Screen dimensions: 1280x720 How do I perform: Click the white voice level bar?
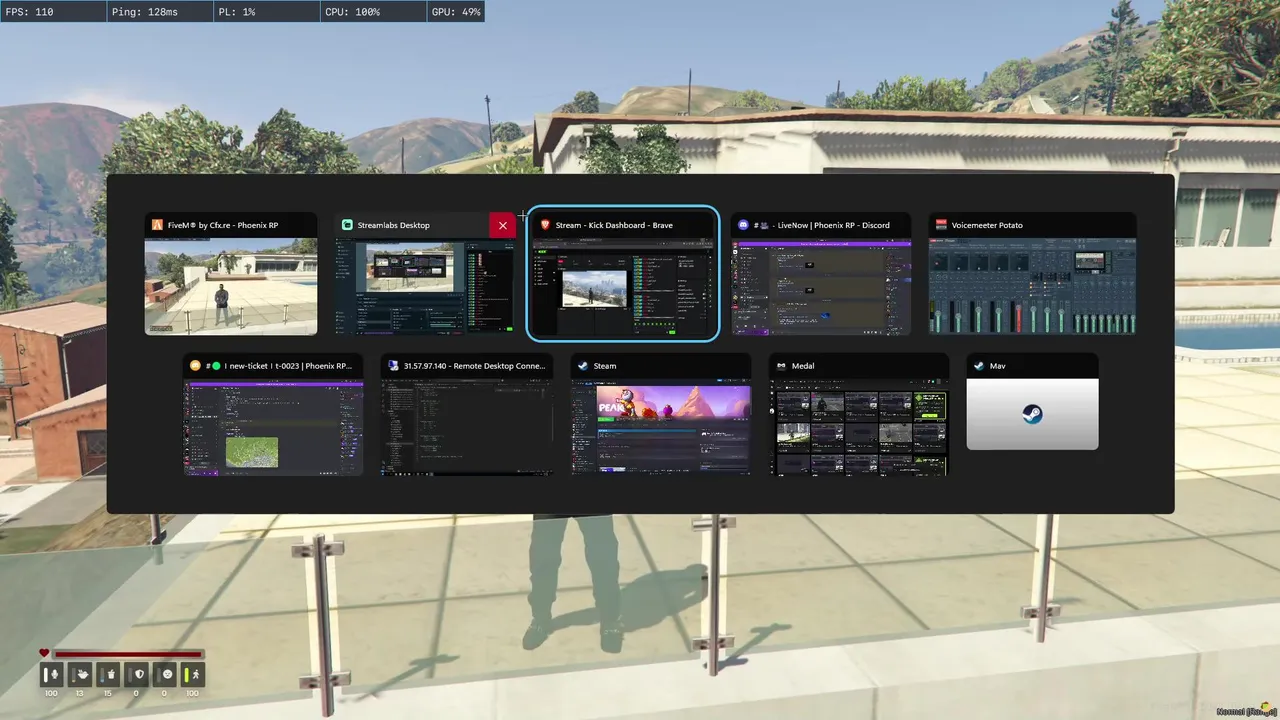click(x=46, y=675)
